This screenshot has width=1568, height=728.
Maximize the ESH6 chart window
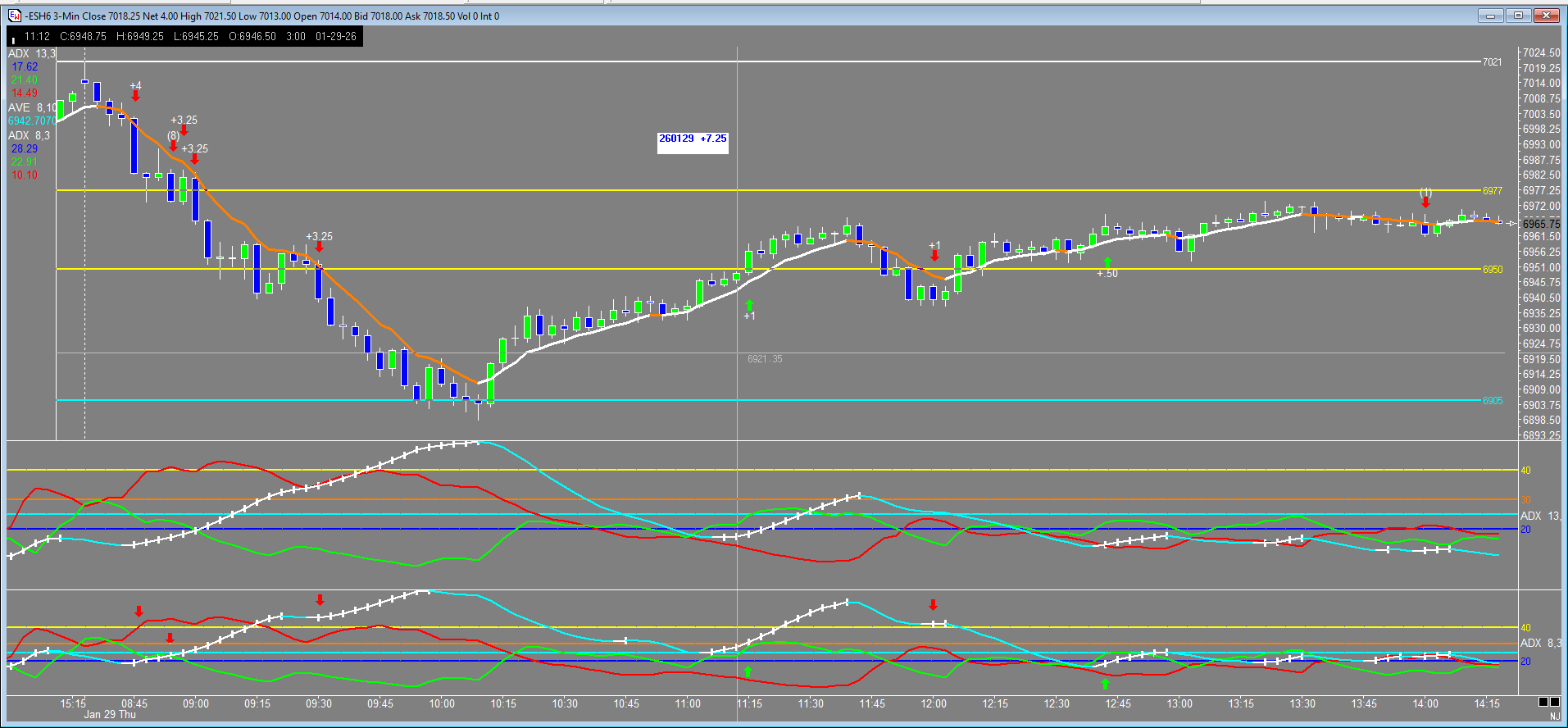(x=1519, y=16)
